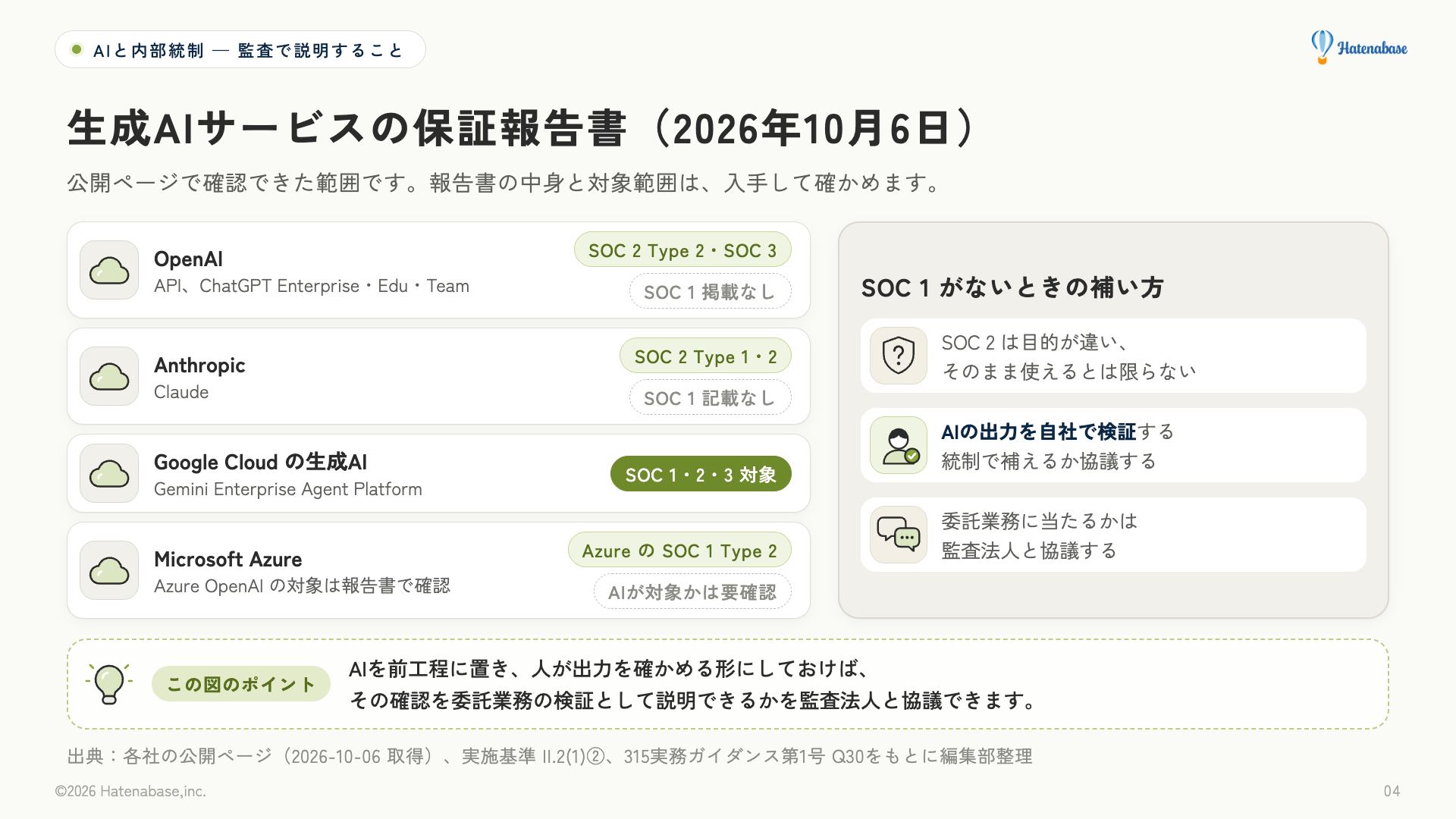Viewport: 1456px width, 819px height.
Task: Click 'Gemini Enterprise Agent Platform' text
Action: [x=288, y=489]
